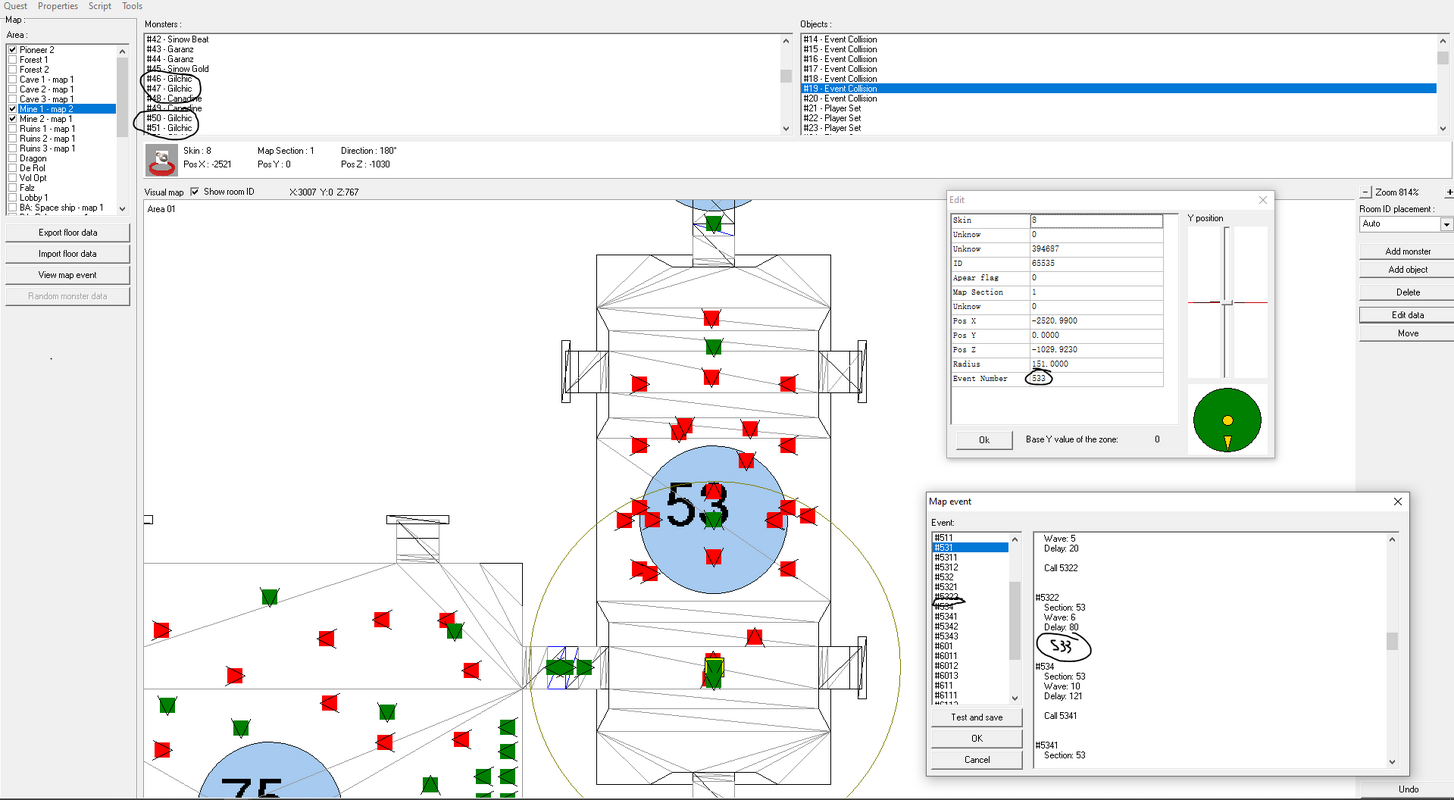Open the Tools menu
The height and width of the screenshot is (800, 1454).
132,6
